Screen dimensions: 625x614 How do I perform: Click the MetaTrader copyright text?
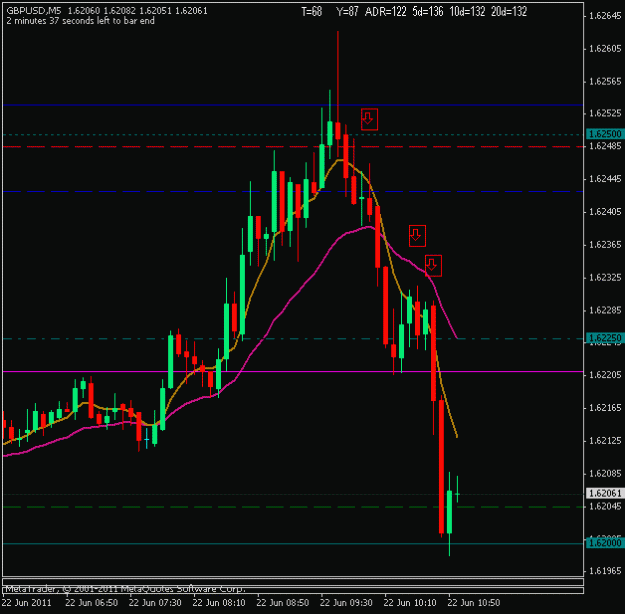click(x=125, y=589)
